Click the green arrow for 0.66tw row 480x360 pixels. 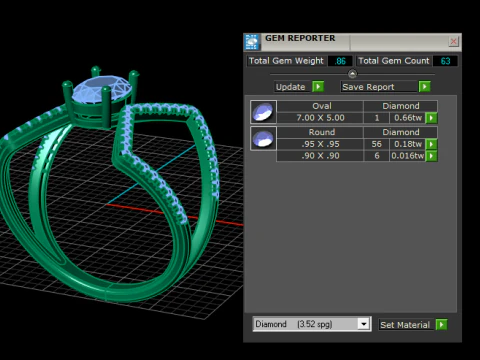(x=432, y=118)
